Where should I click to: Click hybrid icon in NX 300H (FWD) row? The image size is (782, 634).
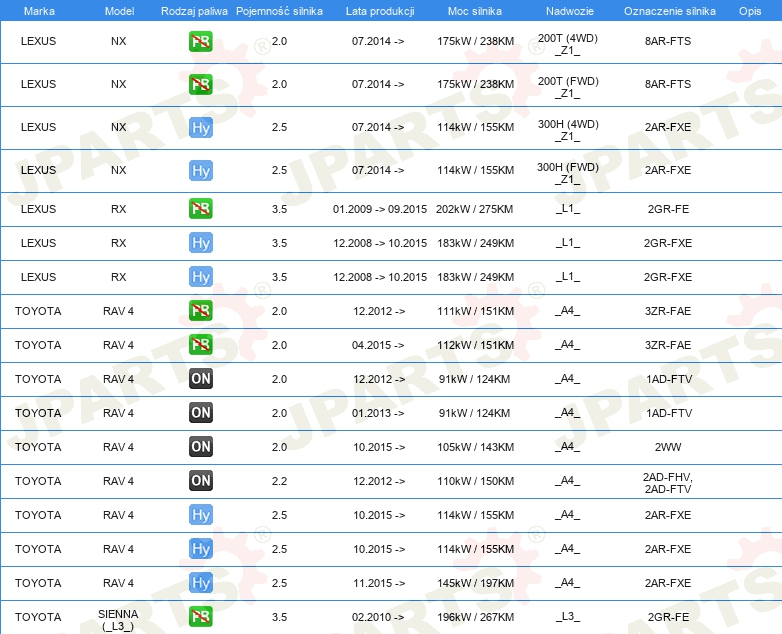coord(201,171)
